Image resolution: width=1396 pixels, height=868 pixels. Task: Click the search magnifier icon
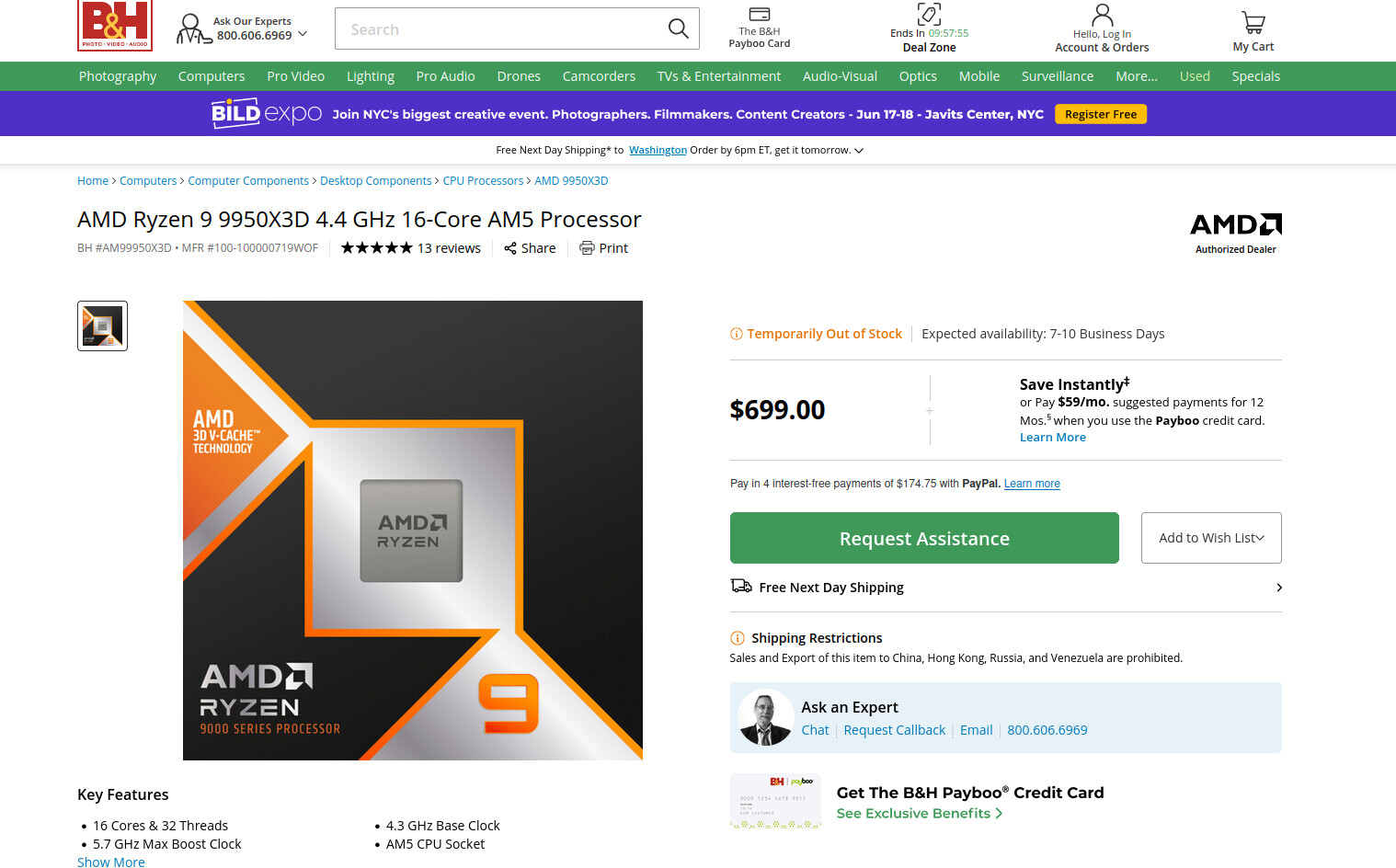(x=678, y=29)
